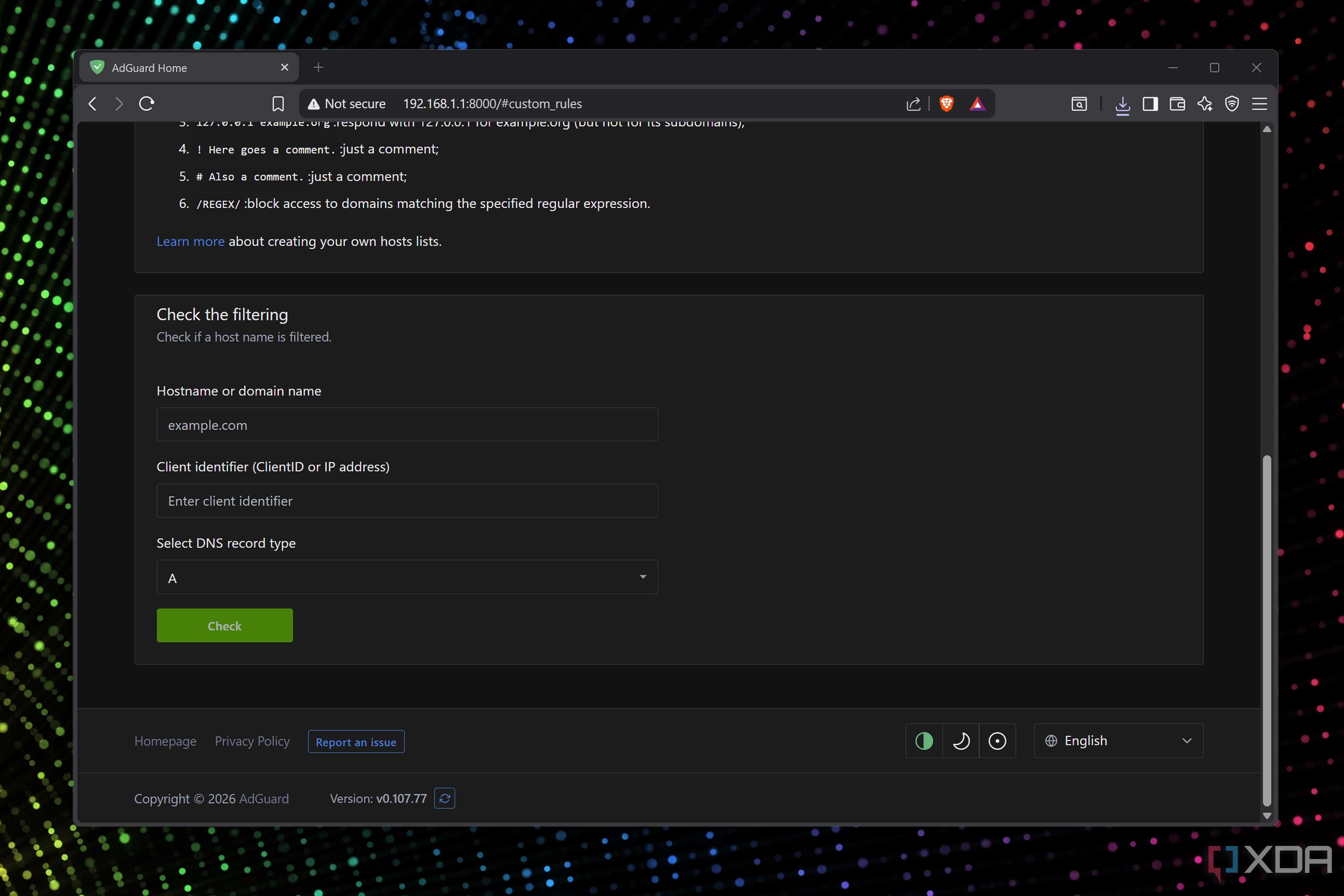Open the Brave VPN shield icon
Image resolution: width=1344 pixels, height=896 pixels.
tap(1232, 103)
